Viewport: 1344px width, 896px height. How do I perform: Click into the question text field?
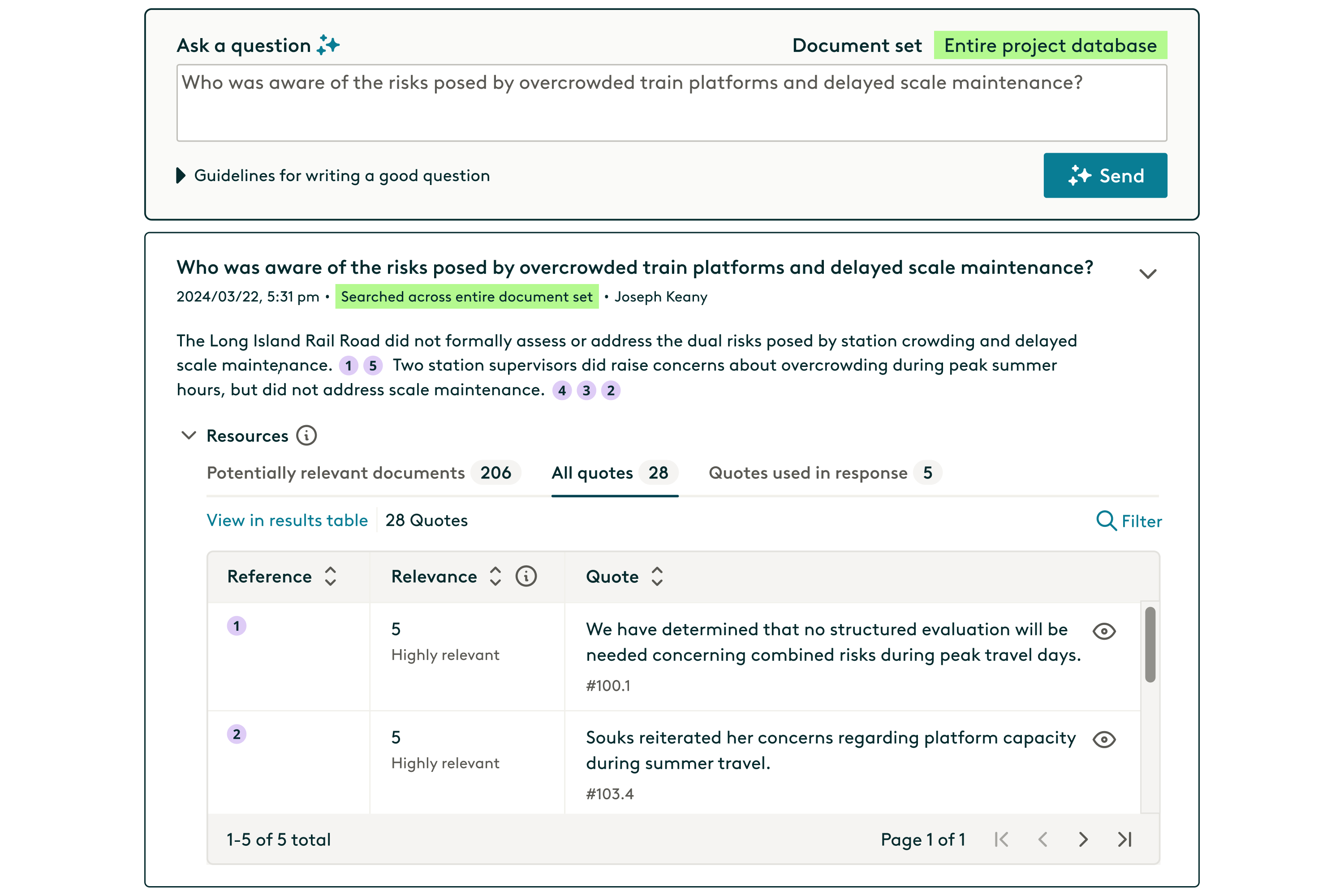[x=672, y=103]
